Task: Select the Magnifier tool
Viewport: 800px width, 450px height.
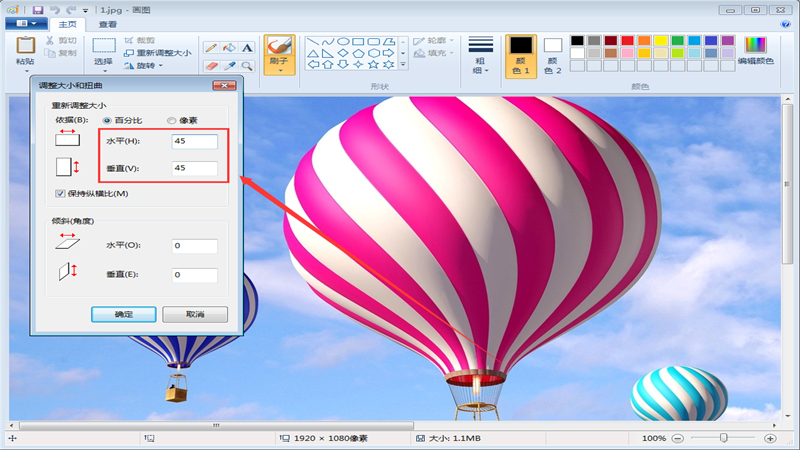Action: 246,66
